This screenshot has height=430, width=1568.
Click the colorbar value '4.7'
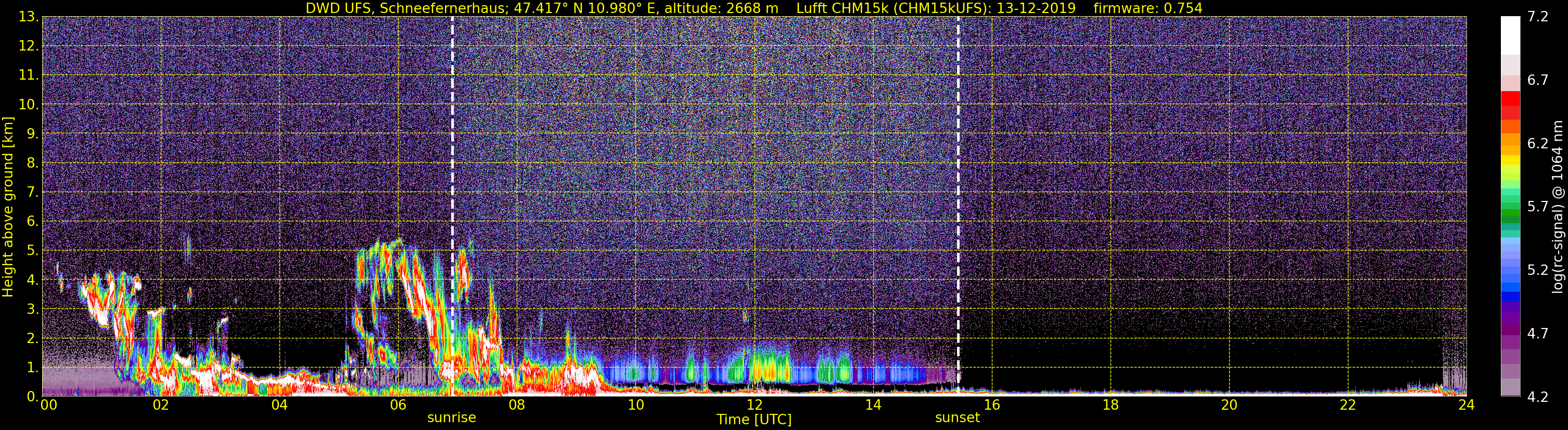tap(1538, 333)
